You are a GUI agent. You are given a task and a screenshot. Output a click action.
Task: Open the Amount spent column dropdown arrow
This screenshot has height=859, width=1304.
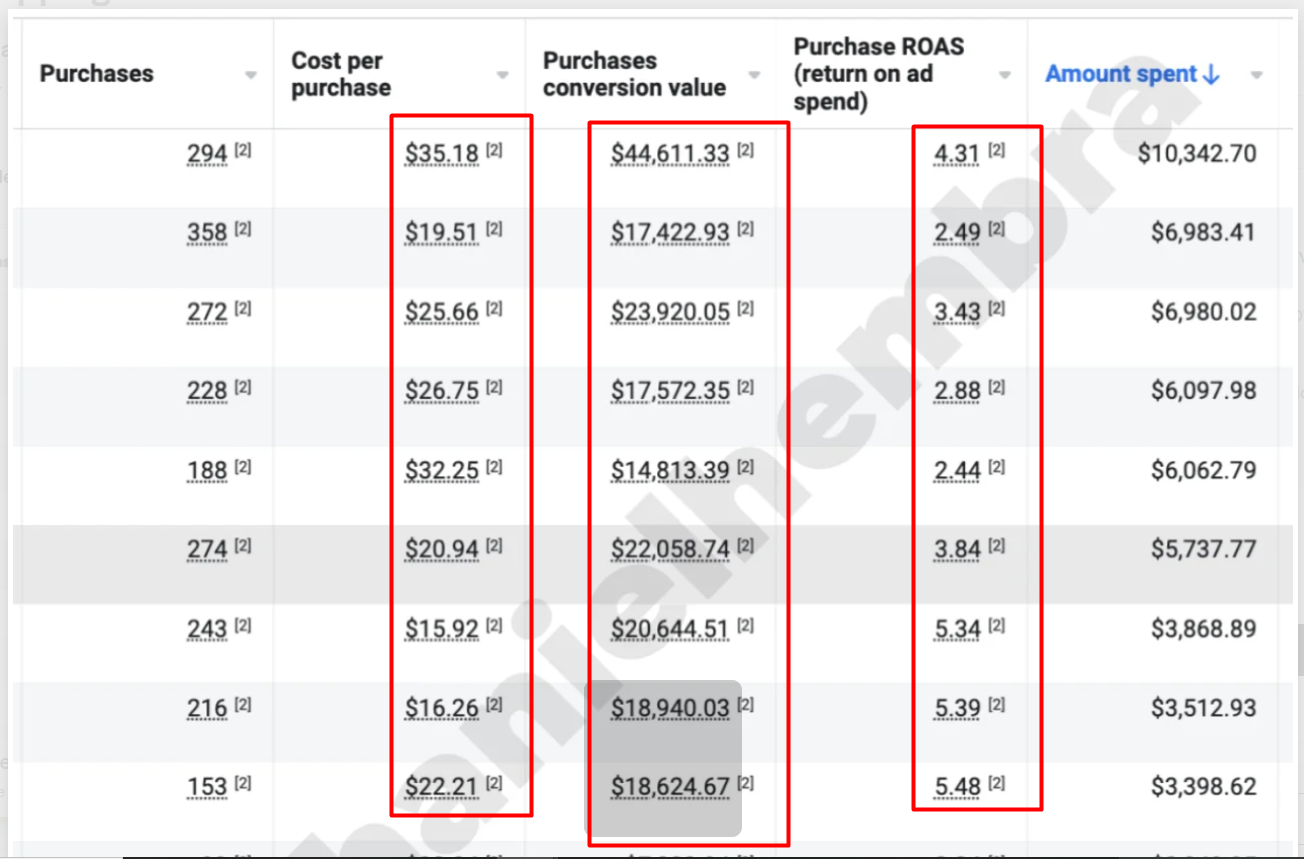1256,75
